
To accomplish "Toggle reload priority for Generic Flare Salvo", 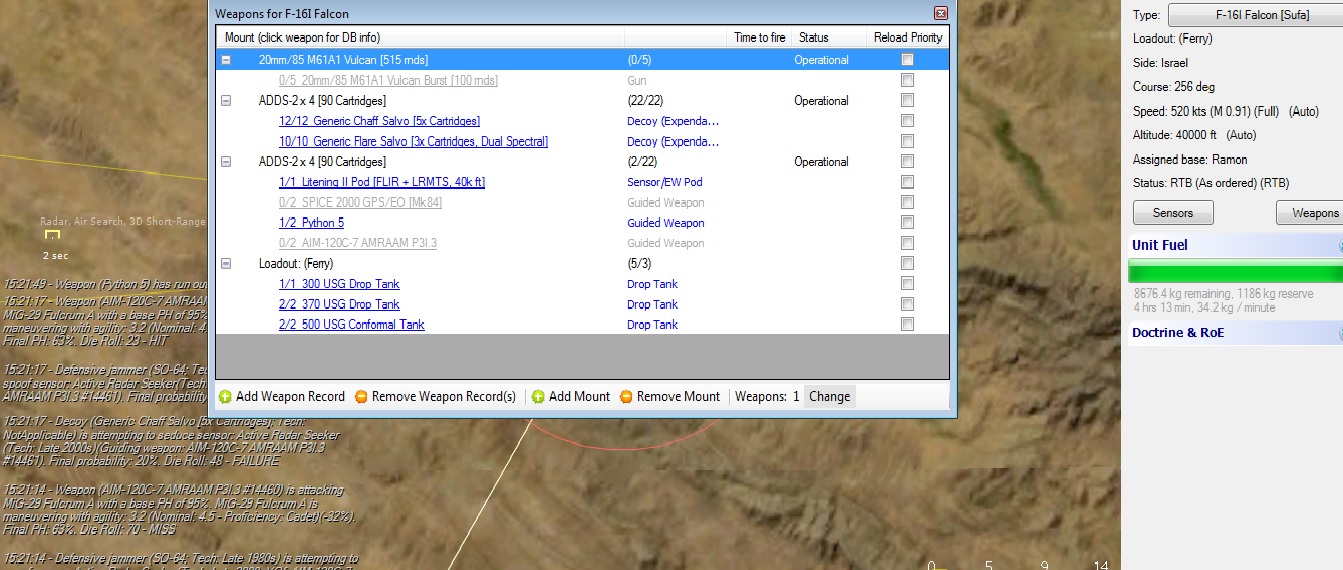I will [907, 141].
